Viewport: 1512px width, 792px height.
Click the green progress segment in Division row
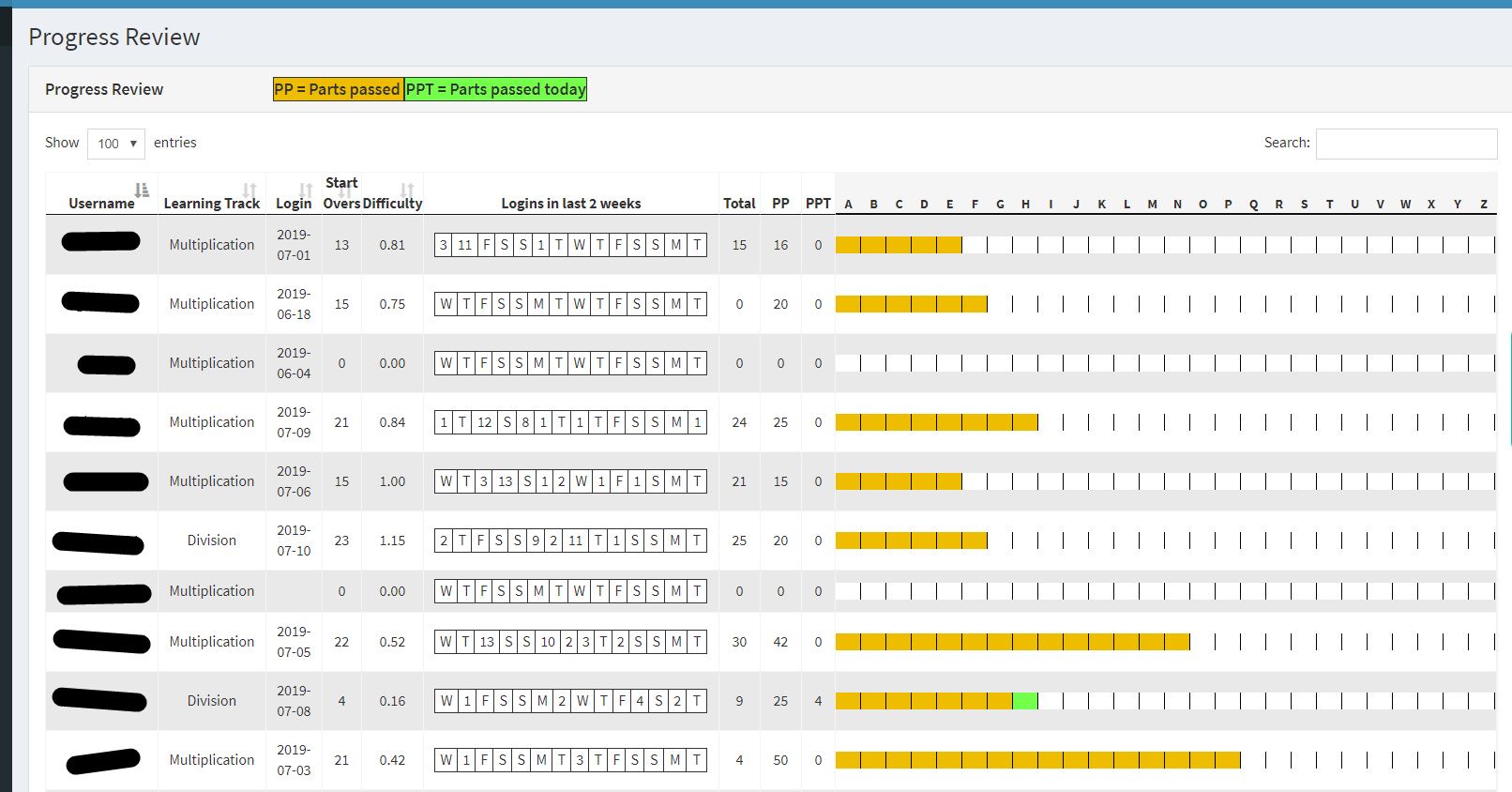(1025, 701)
